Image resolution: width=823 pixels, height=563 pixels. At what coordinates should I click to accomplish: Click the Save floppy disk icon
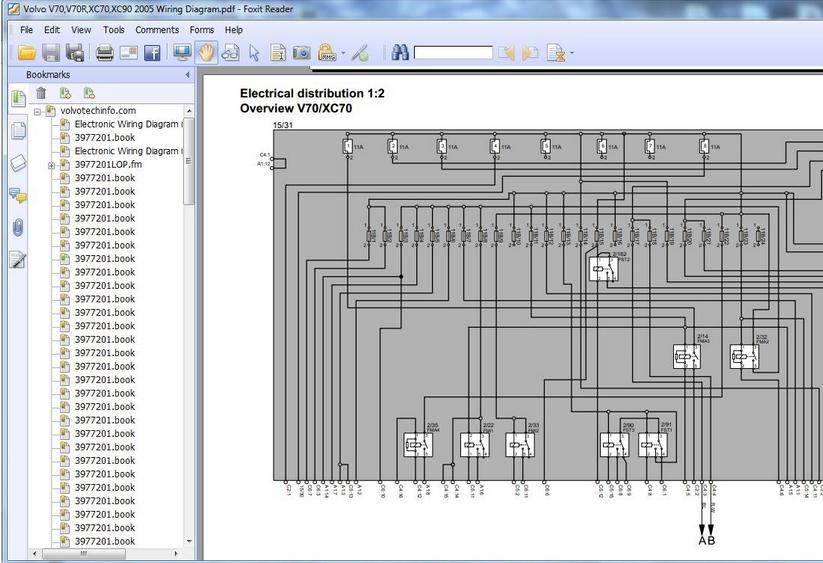51,52
